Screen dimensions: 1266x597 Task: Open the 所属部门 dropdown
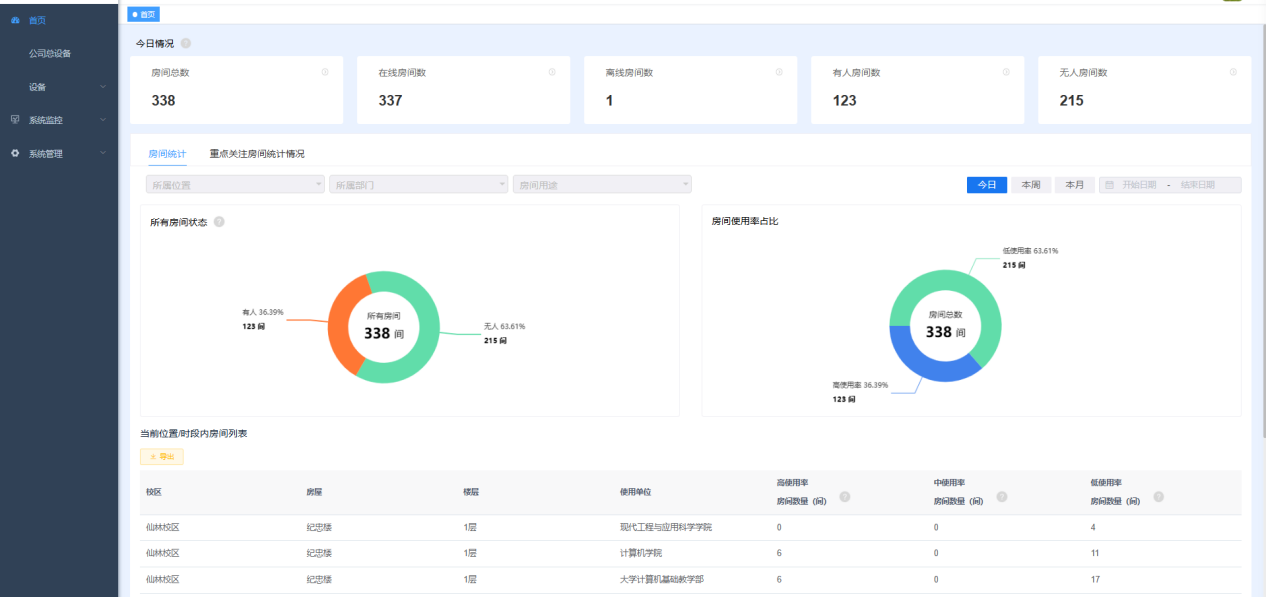tap(419, 185)
